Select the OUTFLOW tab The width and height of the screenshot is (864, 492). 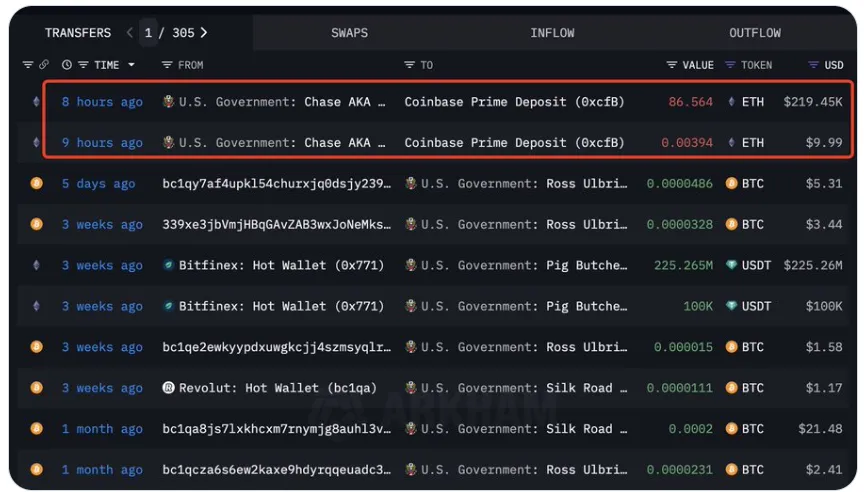click(755, 33)
